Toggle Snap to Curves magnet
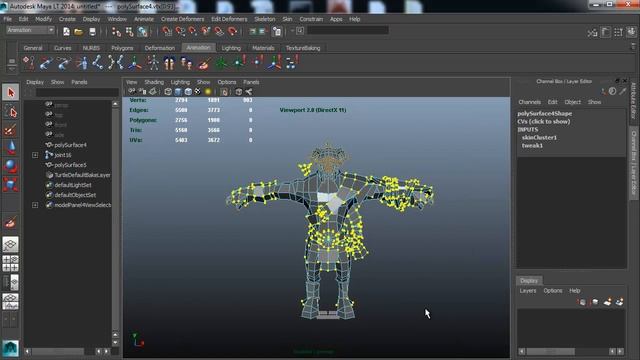This screenshot has height=360, width=640. click(x=180, y=31)
